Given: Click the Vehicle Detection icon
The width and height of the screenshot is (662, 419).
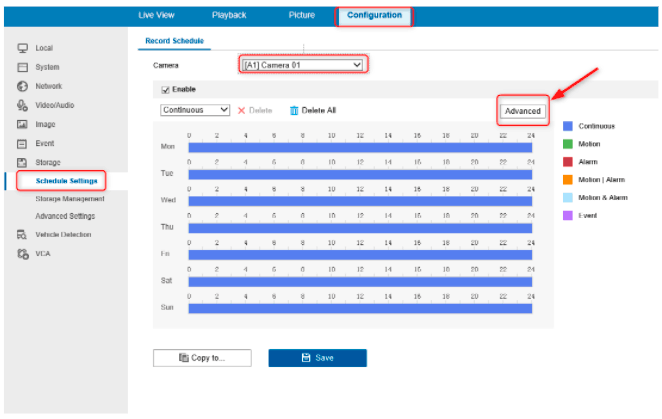Looking at the screenshot, I should 22,234.
